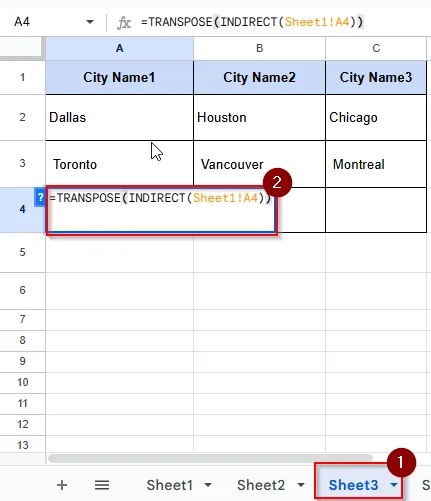Select row 6 header
This screenshot has width=431, height=501.
click(x=22, y=290)
